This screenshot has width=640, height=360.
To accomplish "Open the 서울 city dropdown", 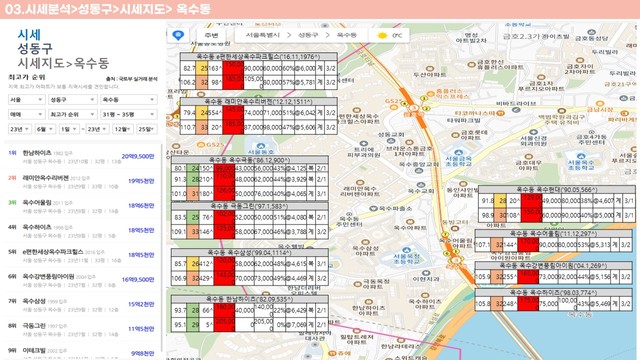I will click(27, 100).
